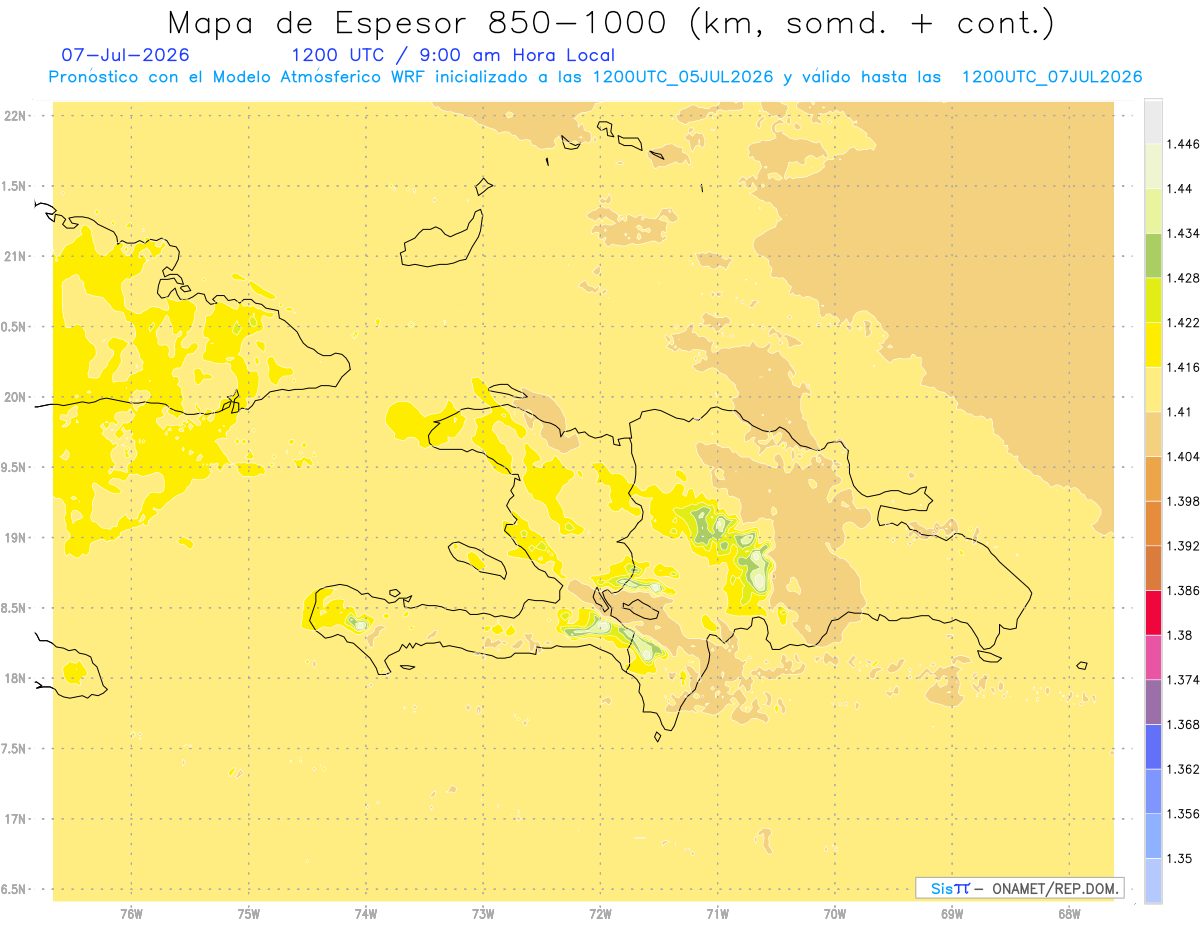This screenshot has width=1200, height=927.
Task: Select the date label '07-Jul-2026'
Action: click(x=125, y=56)
